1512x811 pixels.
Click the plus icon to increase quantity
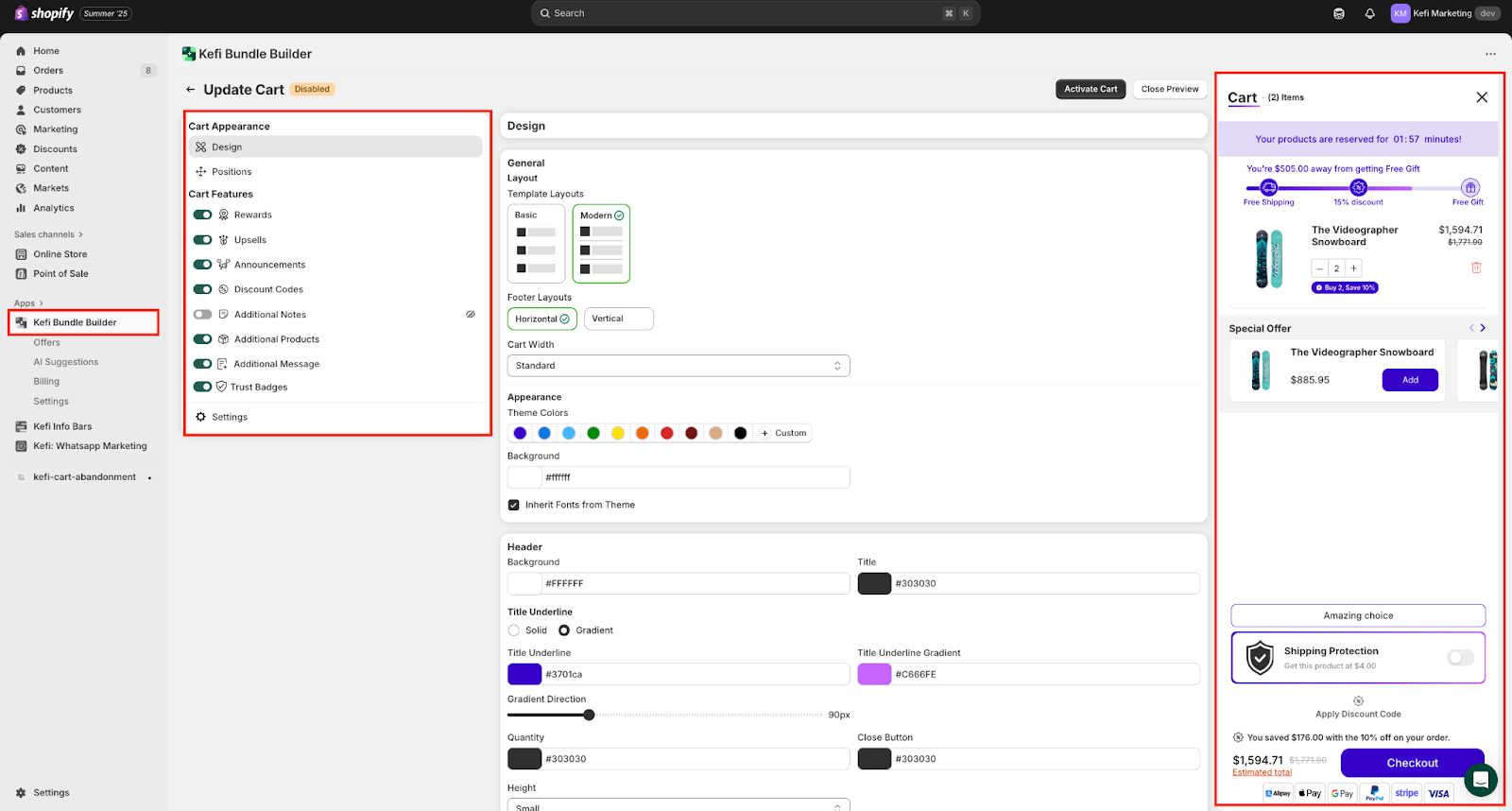pos(1353,268)
